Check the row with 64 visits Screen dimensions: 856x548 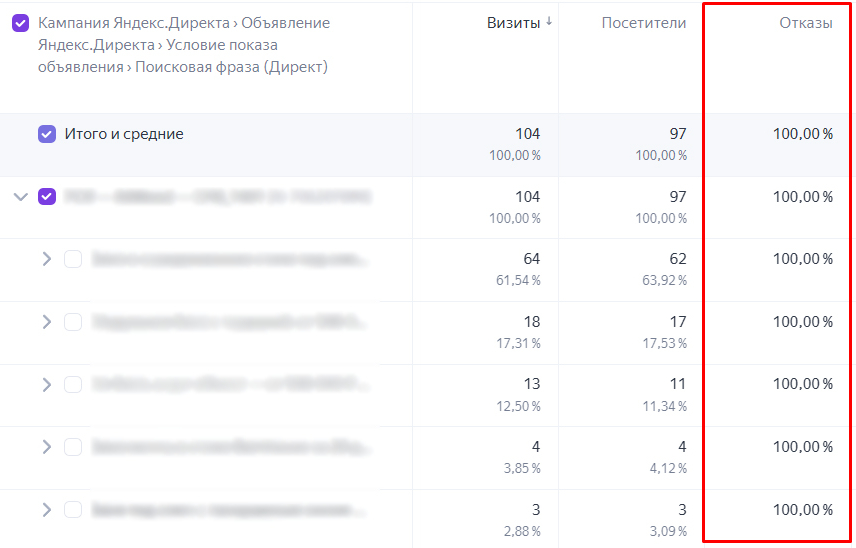[73, 259]
